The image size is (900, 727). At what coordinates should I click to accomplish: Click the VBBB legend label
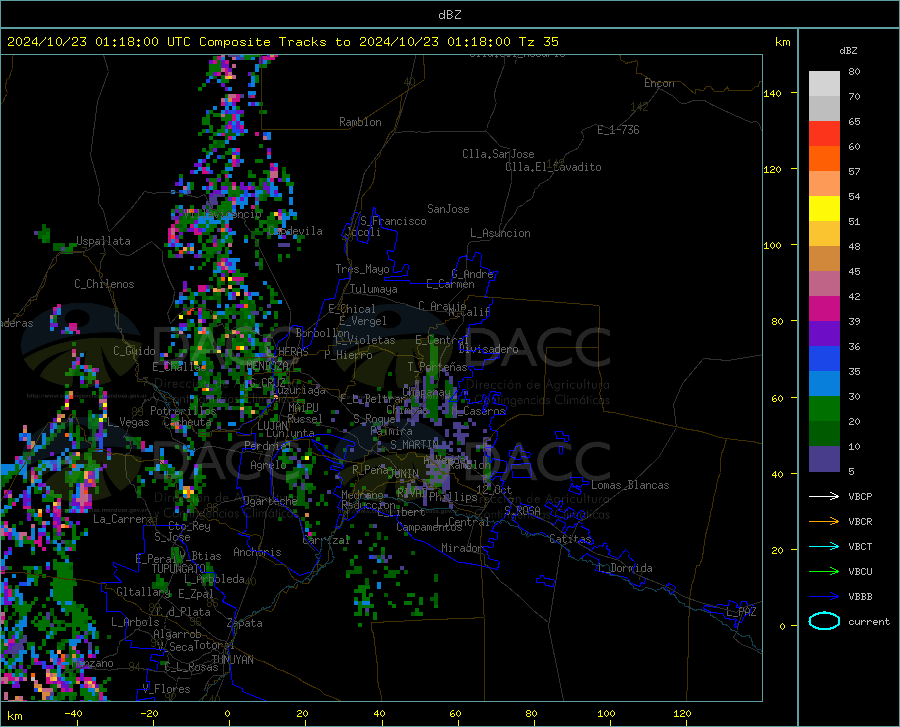[860, 597]
